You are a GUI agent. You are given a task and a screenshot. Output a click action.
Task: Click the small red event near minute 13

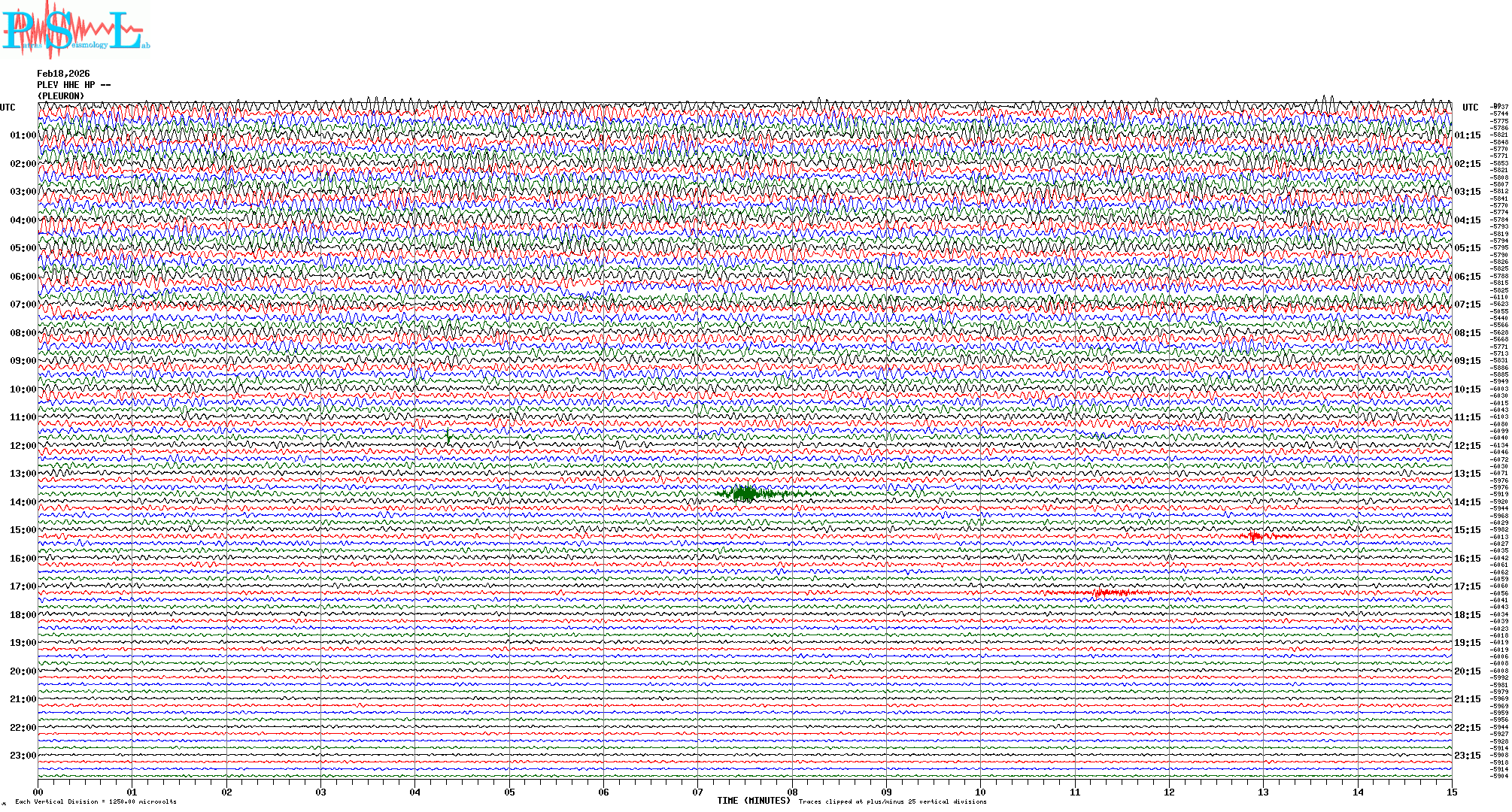tap(1255, 536)
